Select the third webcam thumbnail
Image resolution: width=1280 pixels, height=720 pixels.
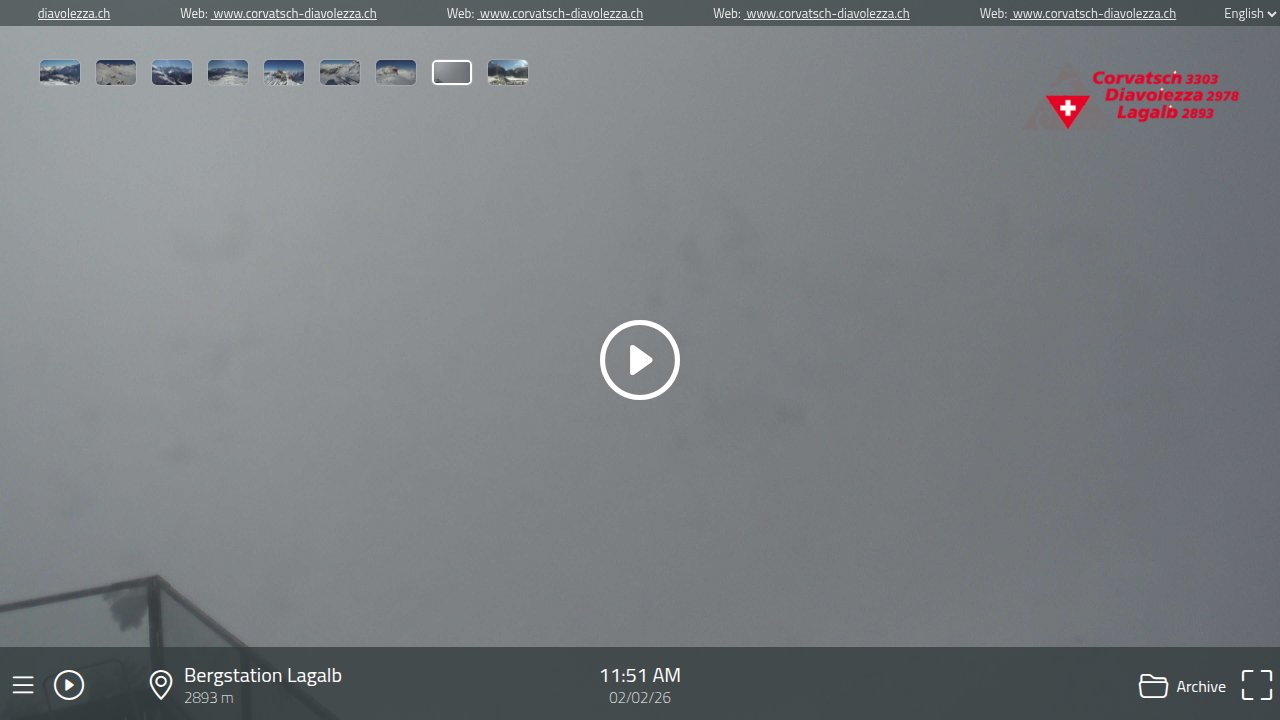[x=172, y=73]
